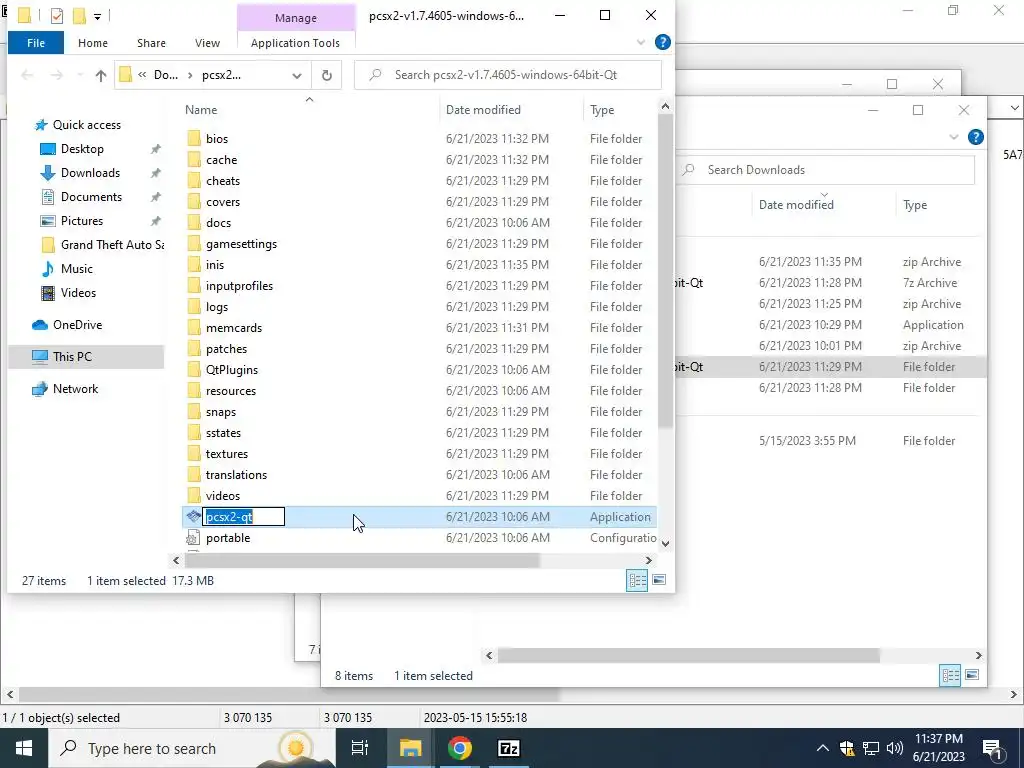Viewport: 1024px width, 768px height.
Task: Click the Downloads window horizontal scrollbar
Action: click(689, 655)
